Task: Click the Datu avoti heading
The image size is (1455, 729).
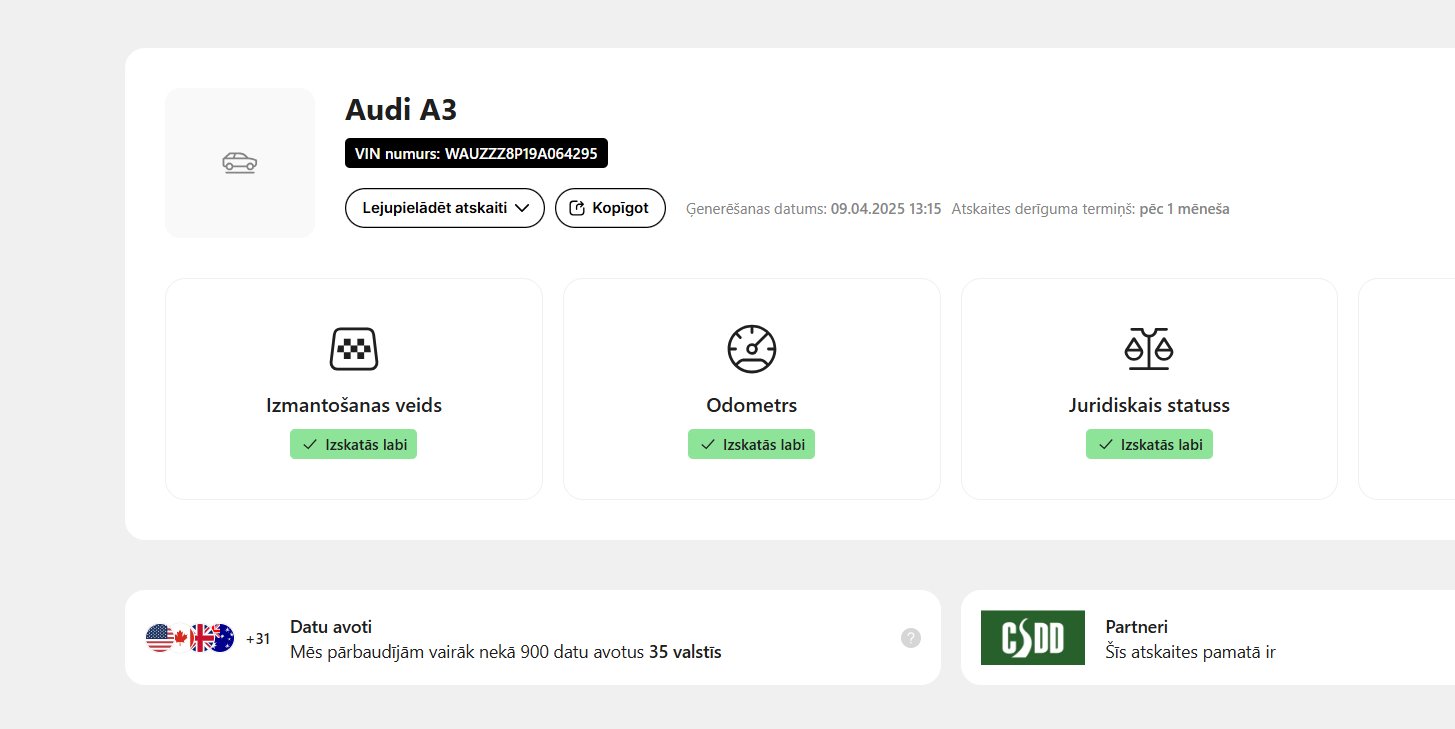Action: (x=331, y=627)
